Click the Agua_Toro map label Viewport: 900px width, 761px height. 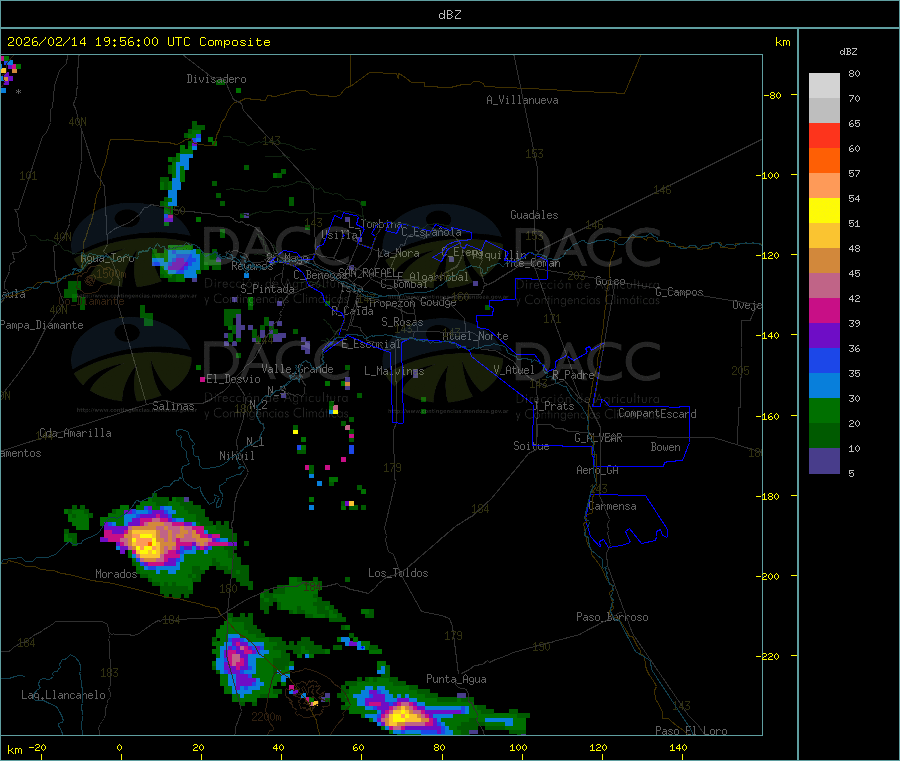click(107, 258)
